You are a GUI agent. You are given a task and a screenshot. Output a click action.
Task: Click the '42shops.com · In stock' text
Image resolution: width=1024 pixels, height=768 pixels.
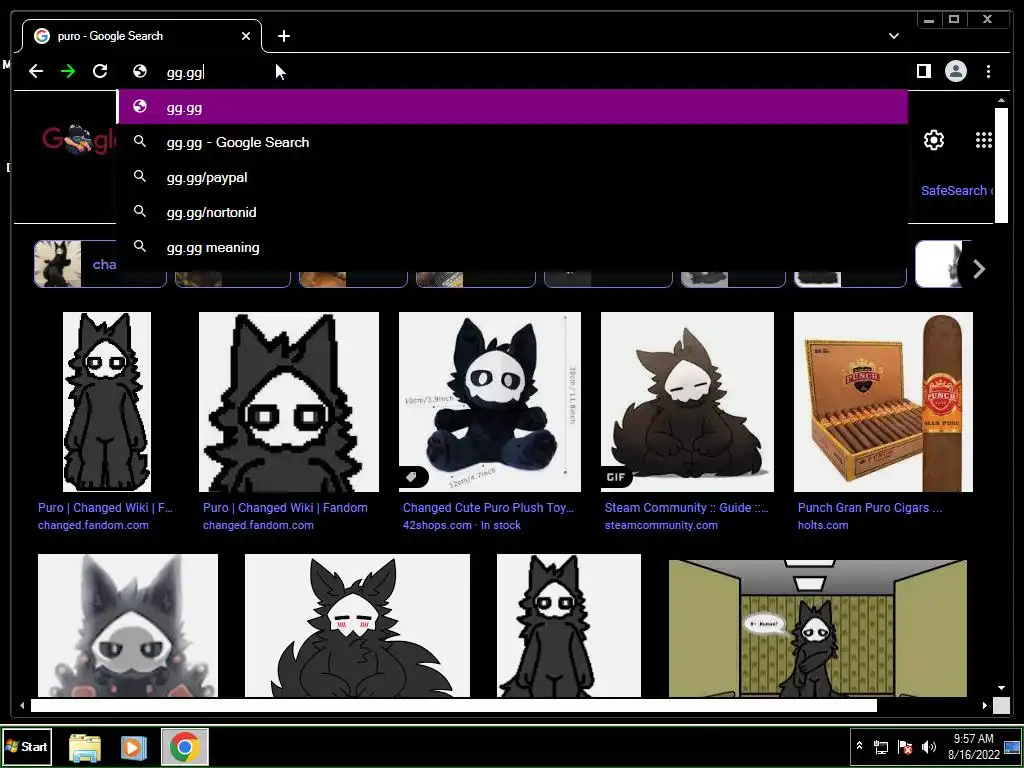coord(462,525)
